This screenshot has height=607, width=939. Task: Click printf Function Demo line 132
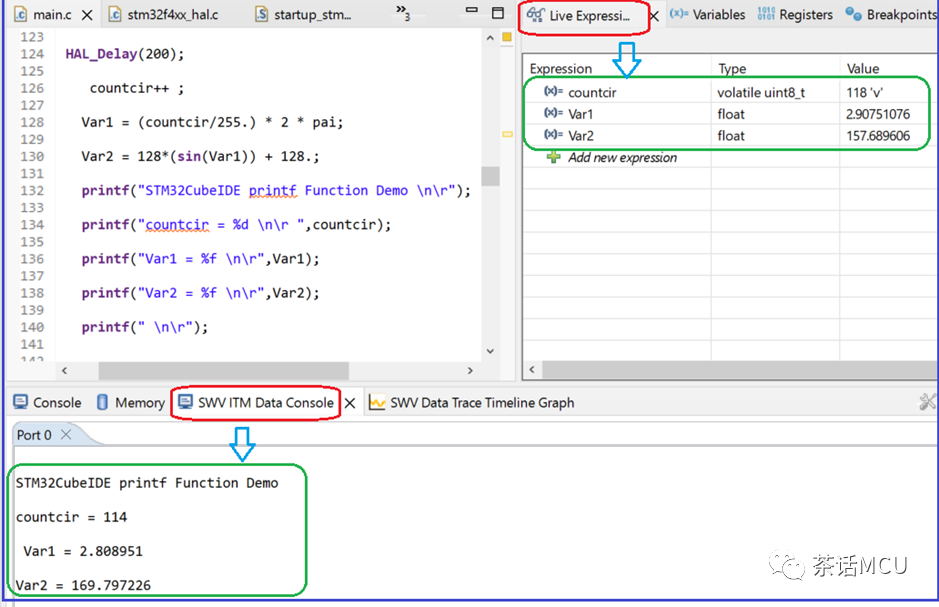tap(276, 190)
